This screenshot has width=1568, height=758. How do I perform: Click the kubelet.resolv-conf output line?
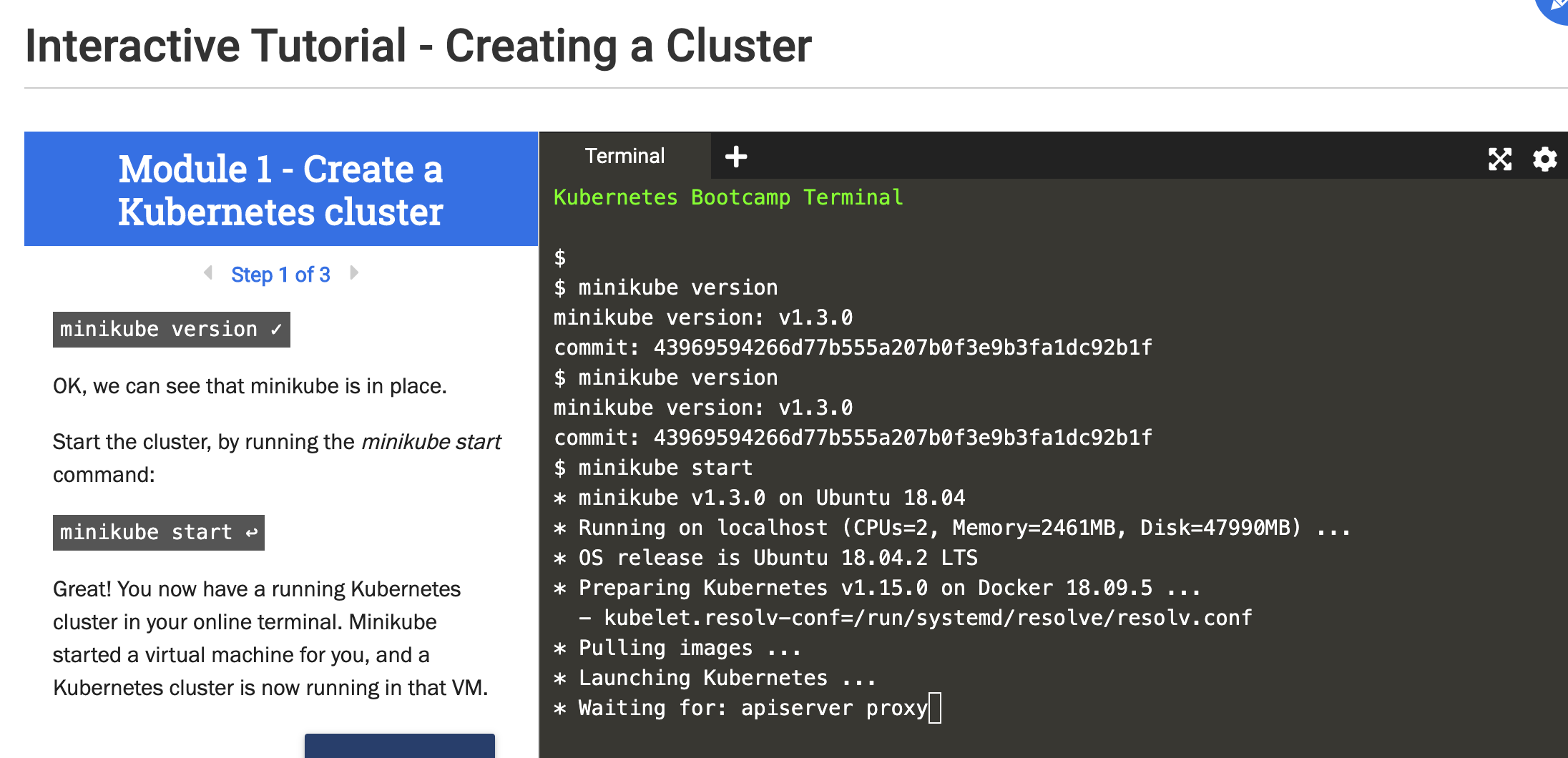(916, 618)
